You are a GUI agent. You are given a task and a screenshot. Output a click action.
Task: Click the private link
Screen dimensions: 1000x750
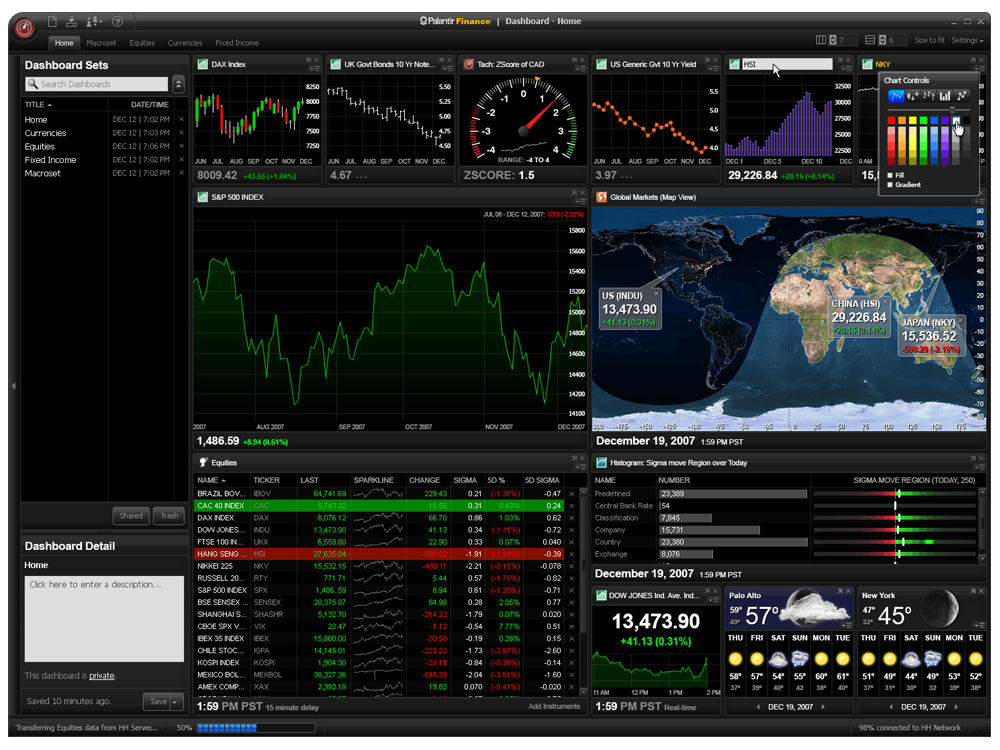point(101,676)
